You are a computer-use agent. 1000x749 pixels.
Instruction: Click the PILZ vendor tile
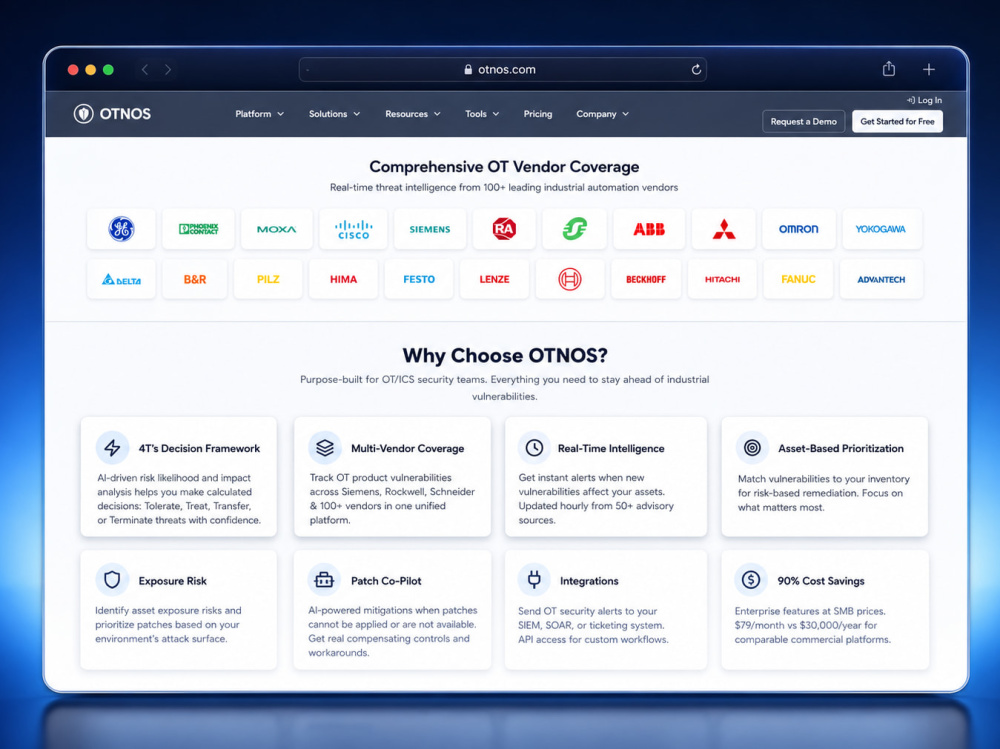point(268,279)
